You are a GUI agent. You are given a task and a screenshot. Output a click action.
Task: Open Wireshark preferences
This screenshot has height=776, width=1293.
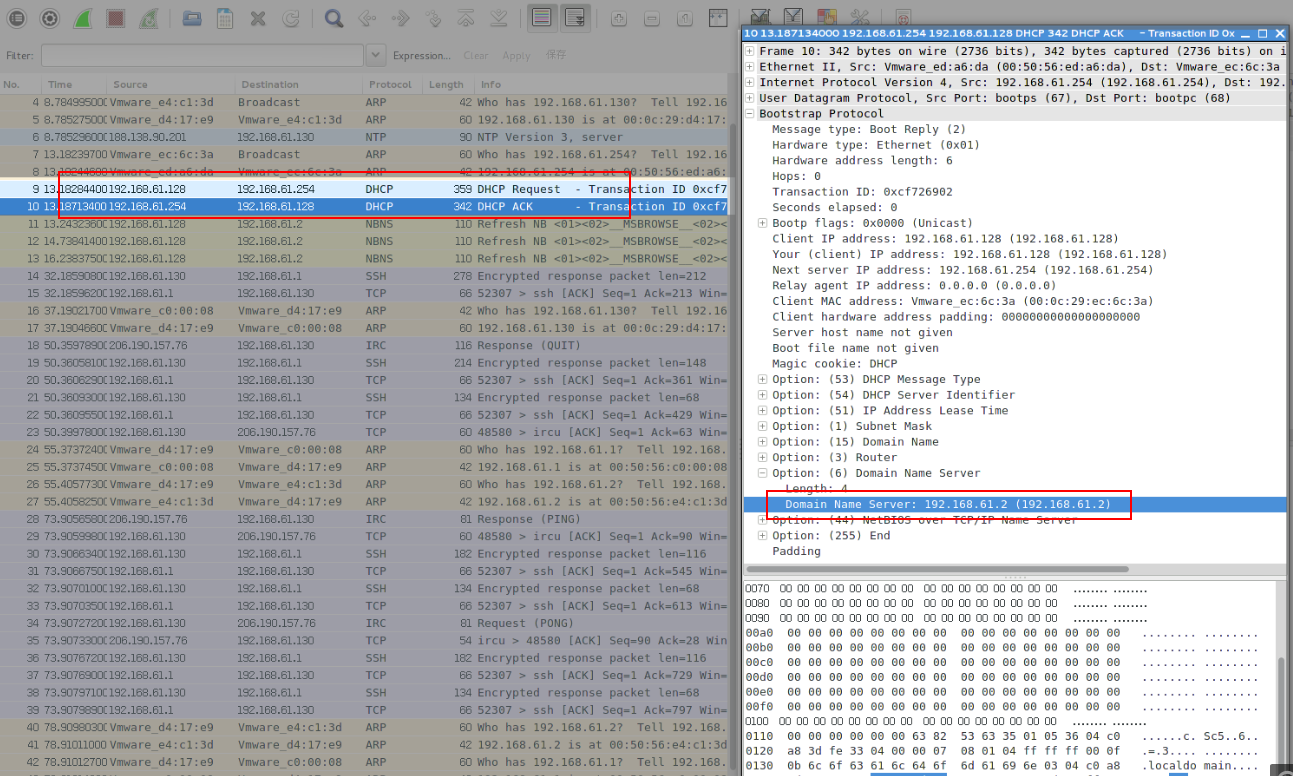point(861,16)
